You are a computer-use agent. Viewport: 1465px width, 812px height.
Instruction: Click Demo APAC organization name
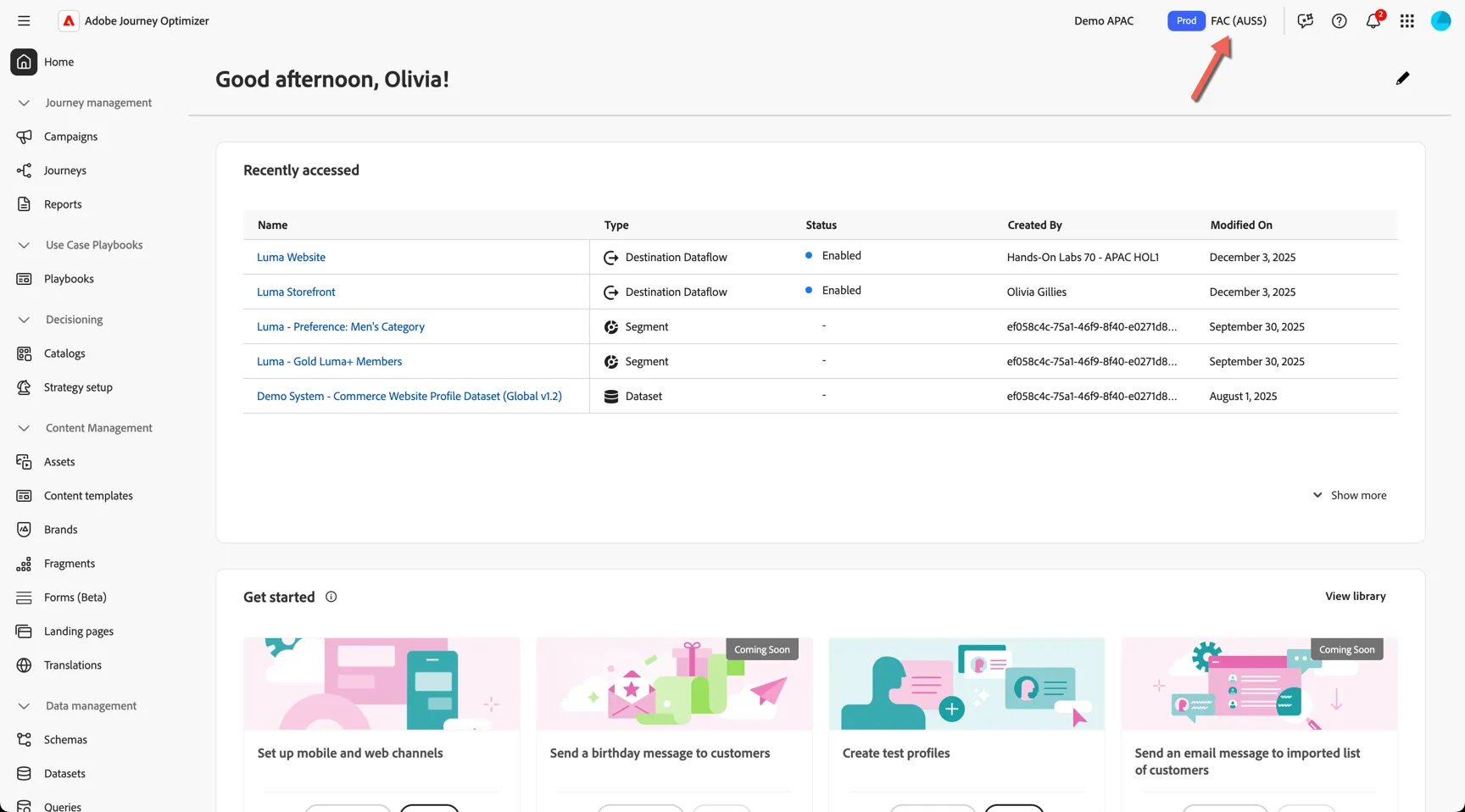[x=1104, y=20]
